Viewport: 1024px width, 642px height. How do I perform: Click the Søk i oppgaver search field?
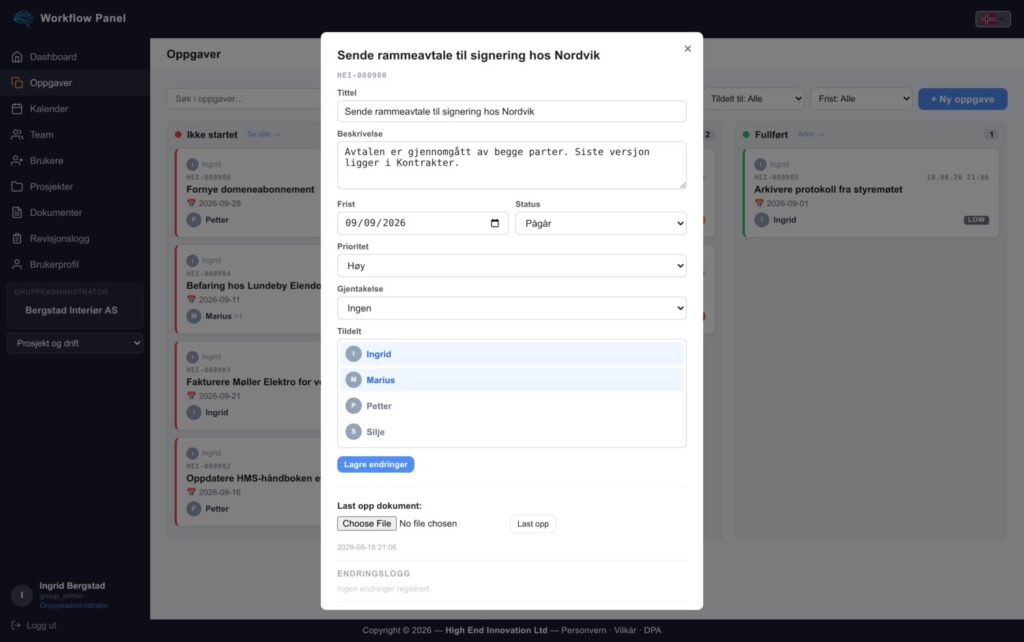pos(244,99)
